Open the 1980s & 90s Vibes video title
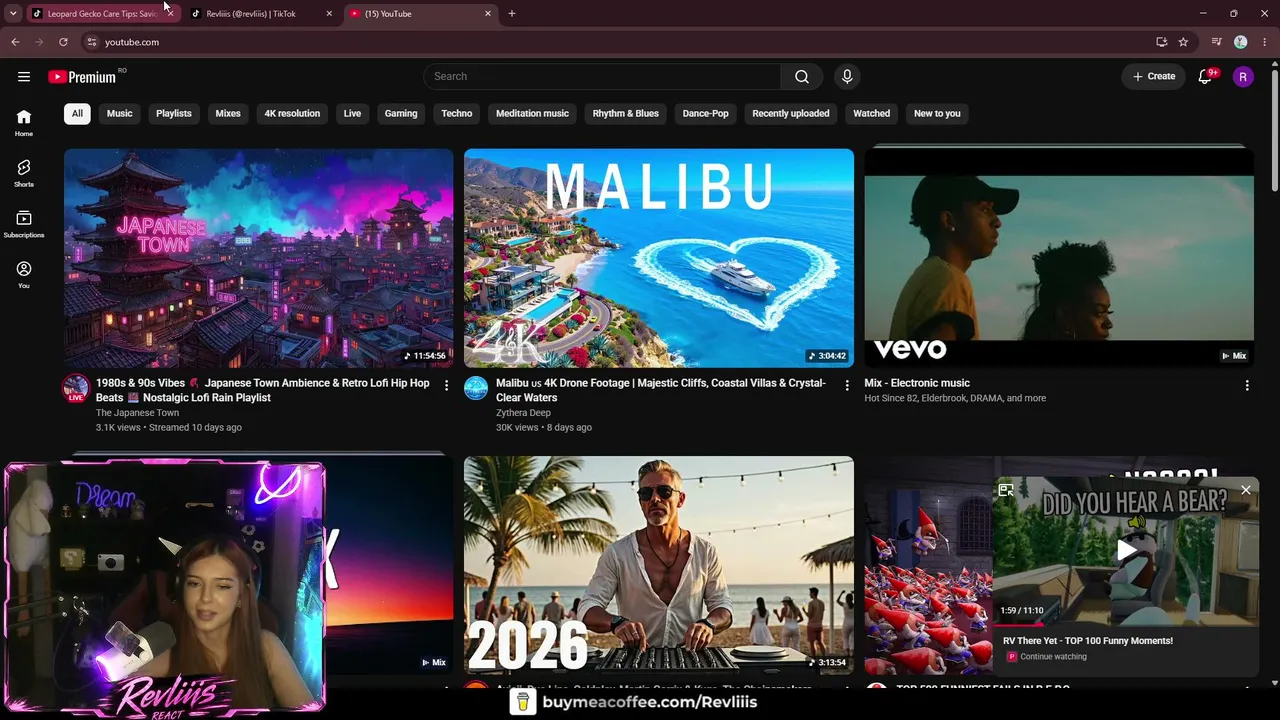 [263, 390]
